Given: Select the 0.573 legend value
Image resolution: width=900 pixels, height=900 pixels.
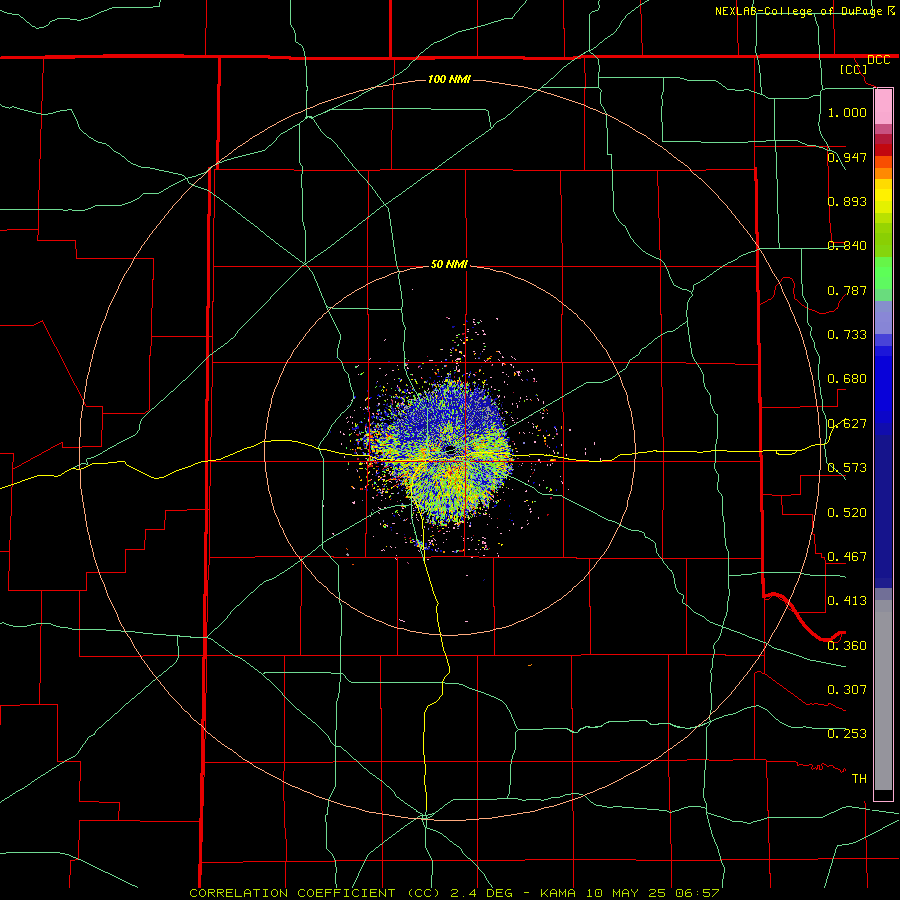Looking at the screenshot, I should coord(847,468).
